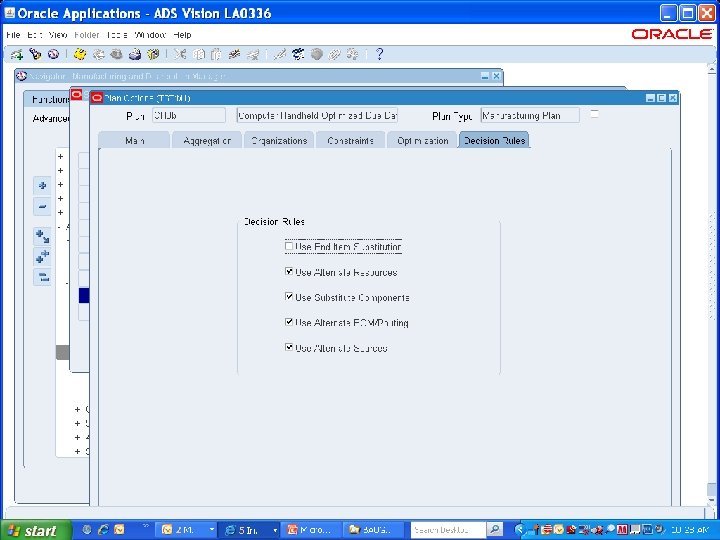This screenshot has width=720, height=540.
Task: Click the Folder Tools toolbar icon
Action: pos(352,55)
